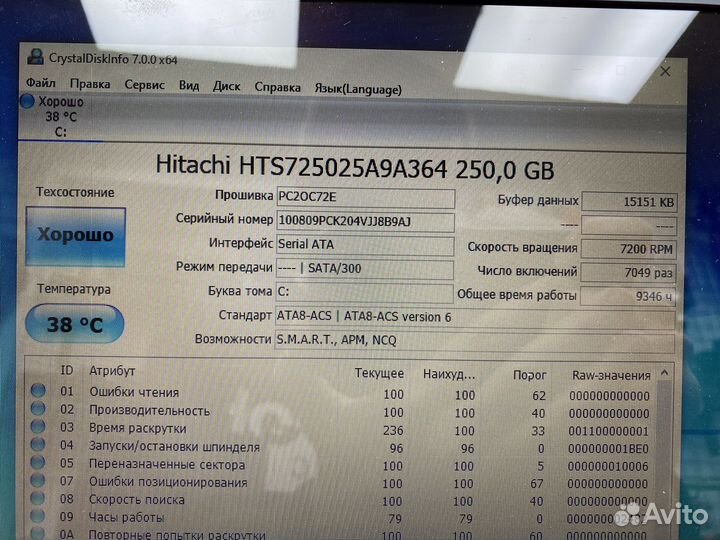This screenshot has width=720, height=540.
Task: Click the Скорость вращения value 7200 RPM
Action: (629, 249)
